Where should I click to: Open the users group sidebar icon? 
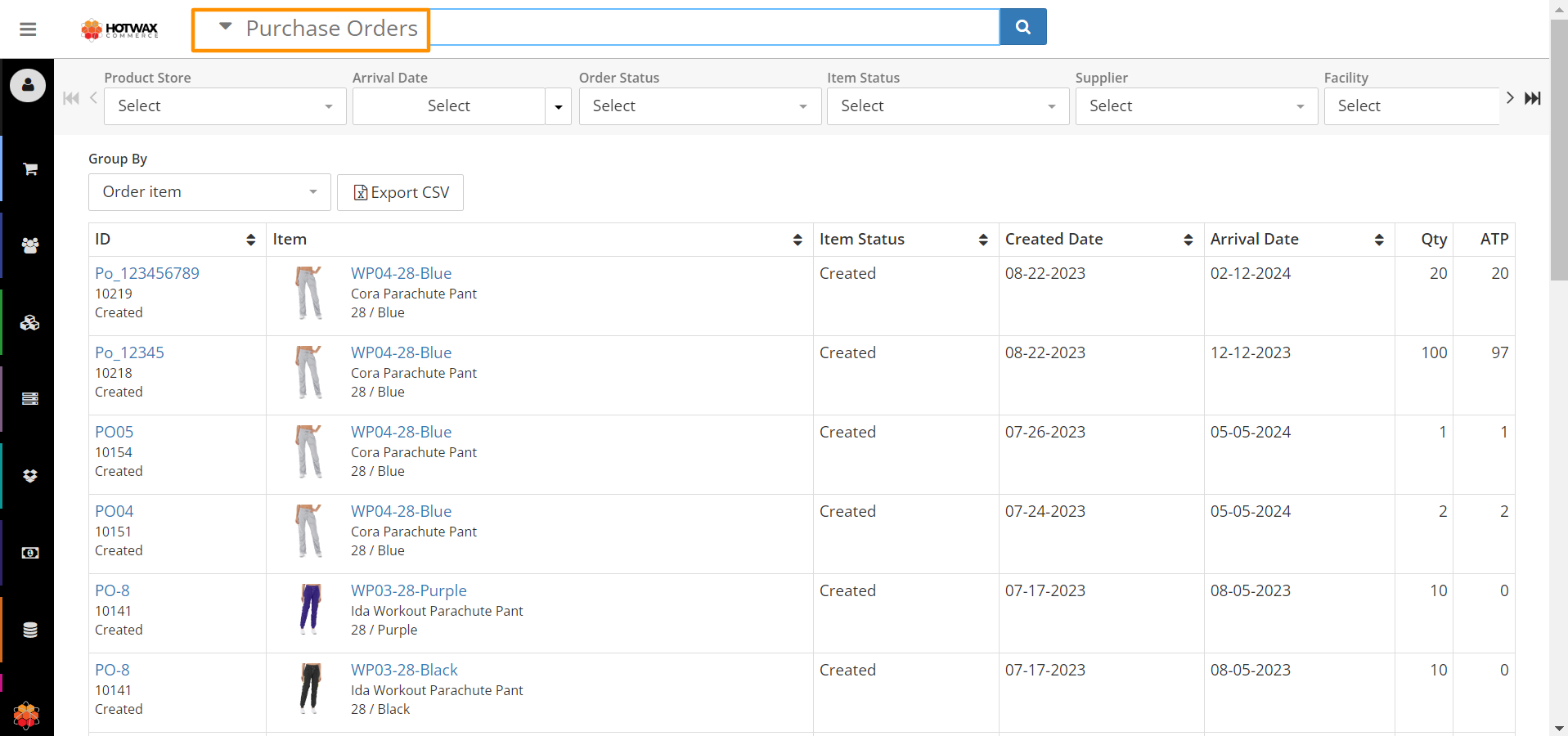click(30, 245)
